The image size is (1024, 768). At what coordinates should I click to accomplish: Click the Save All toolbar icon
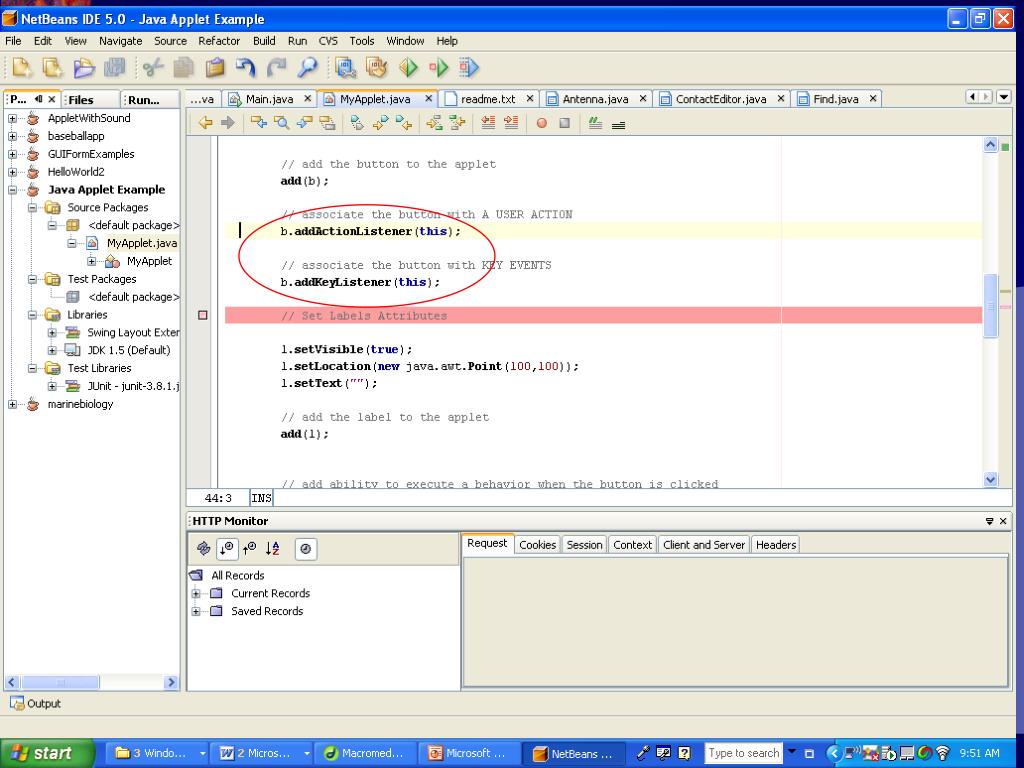tap(115, 67)
